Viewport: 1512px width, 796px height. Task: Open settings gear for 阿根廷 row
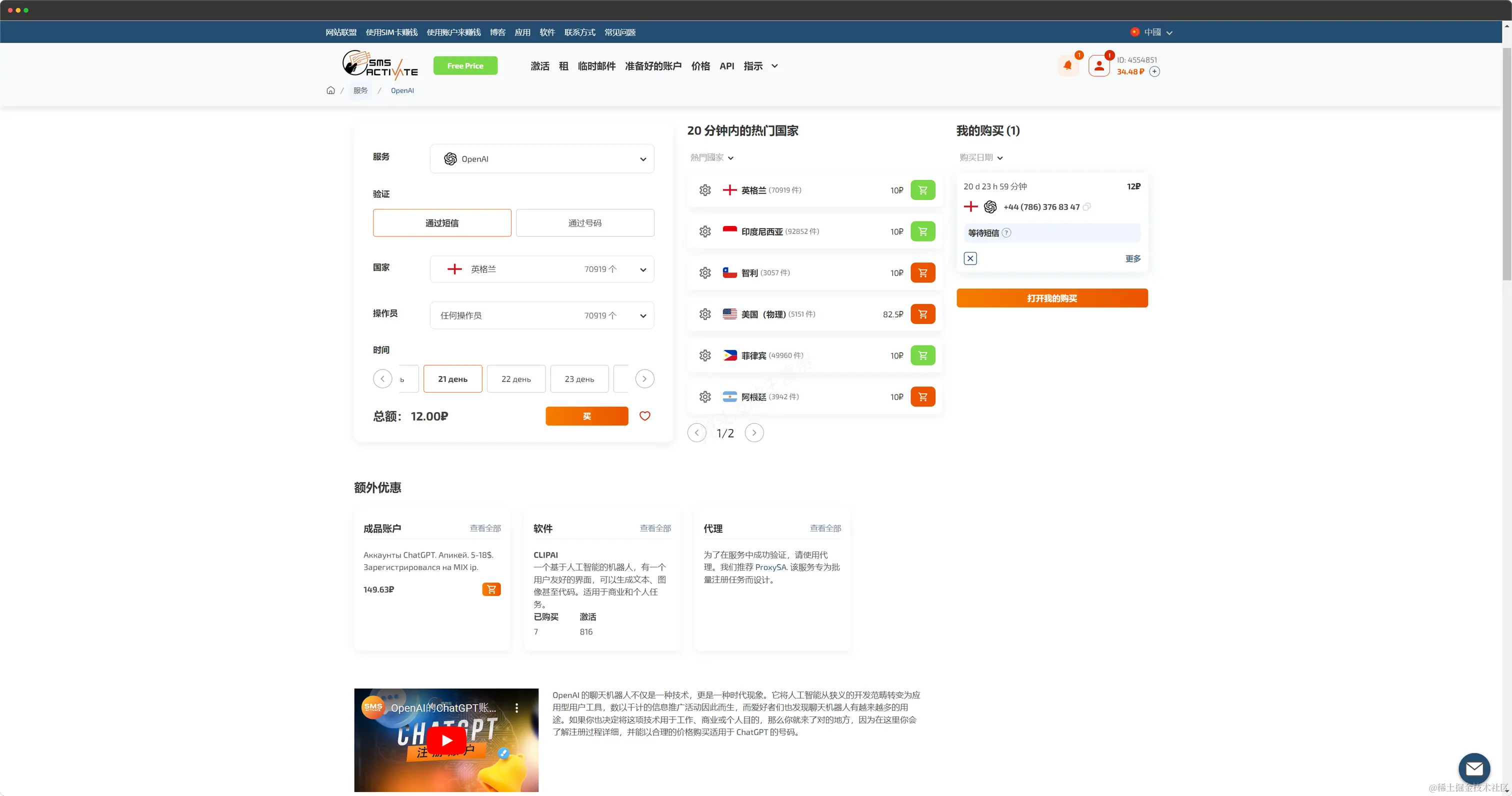705,397
